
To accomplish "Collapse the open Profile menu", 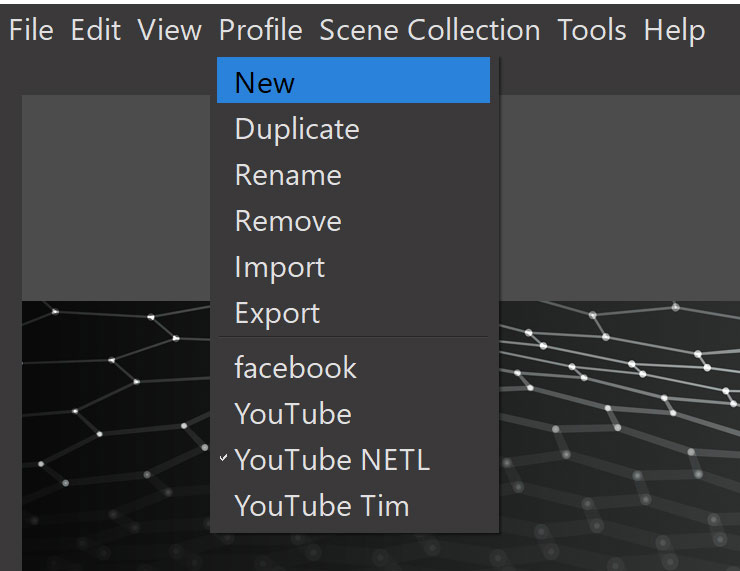I will pyautogui.click(x=260, y=30).
